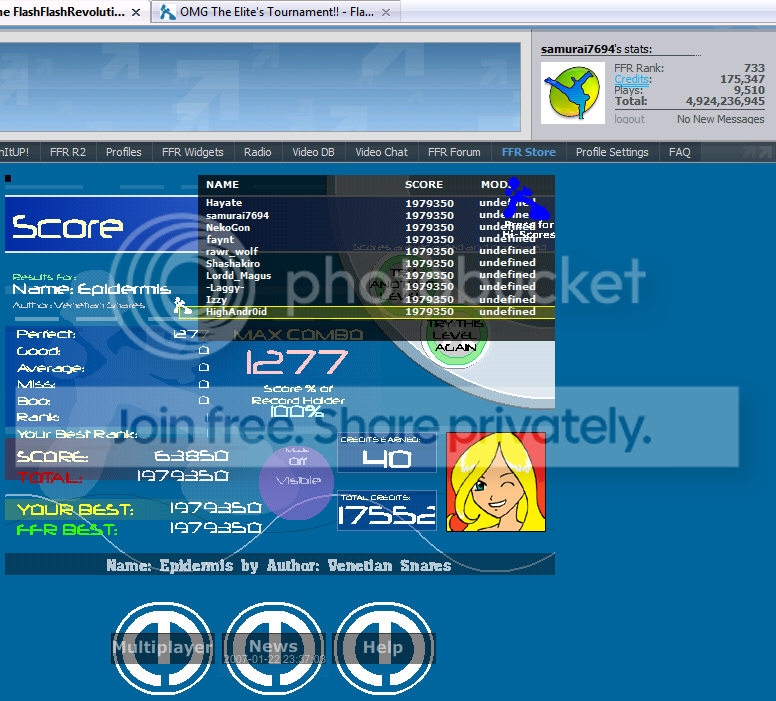Click the round Multiplayer icon button
The image size is (776, 701).
(161, 647)
